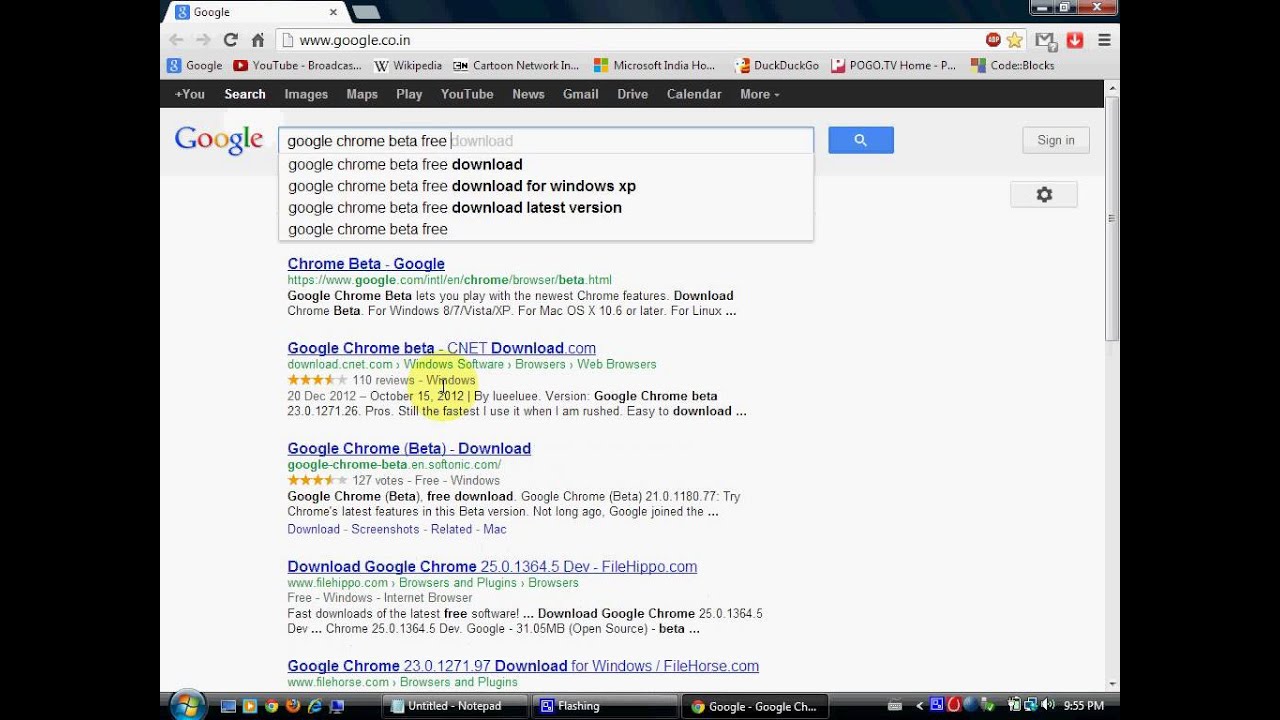Click the Google logo

(x=218, y=140)
